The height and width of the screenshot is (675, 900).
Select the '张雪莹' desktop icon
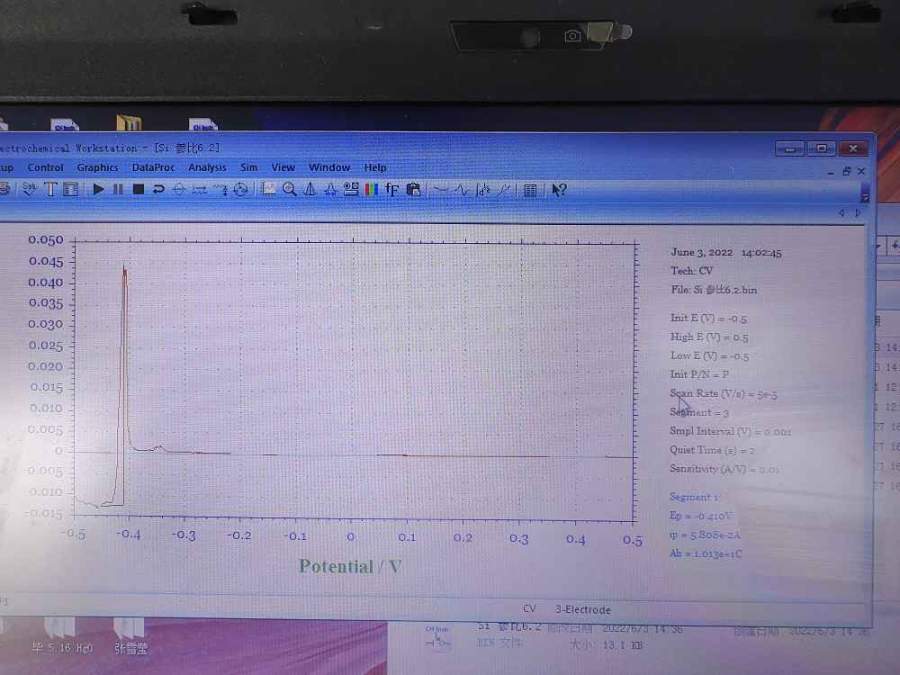tap(130, 635)
